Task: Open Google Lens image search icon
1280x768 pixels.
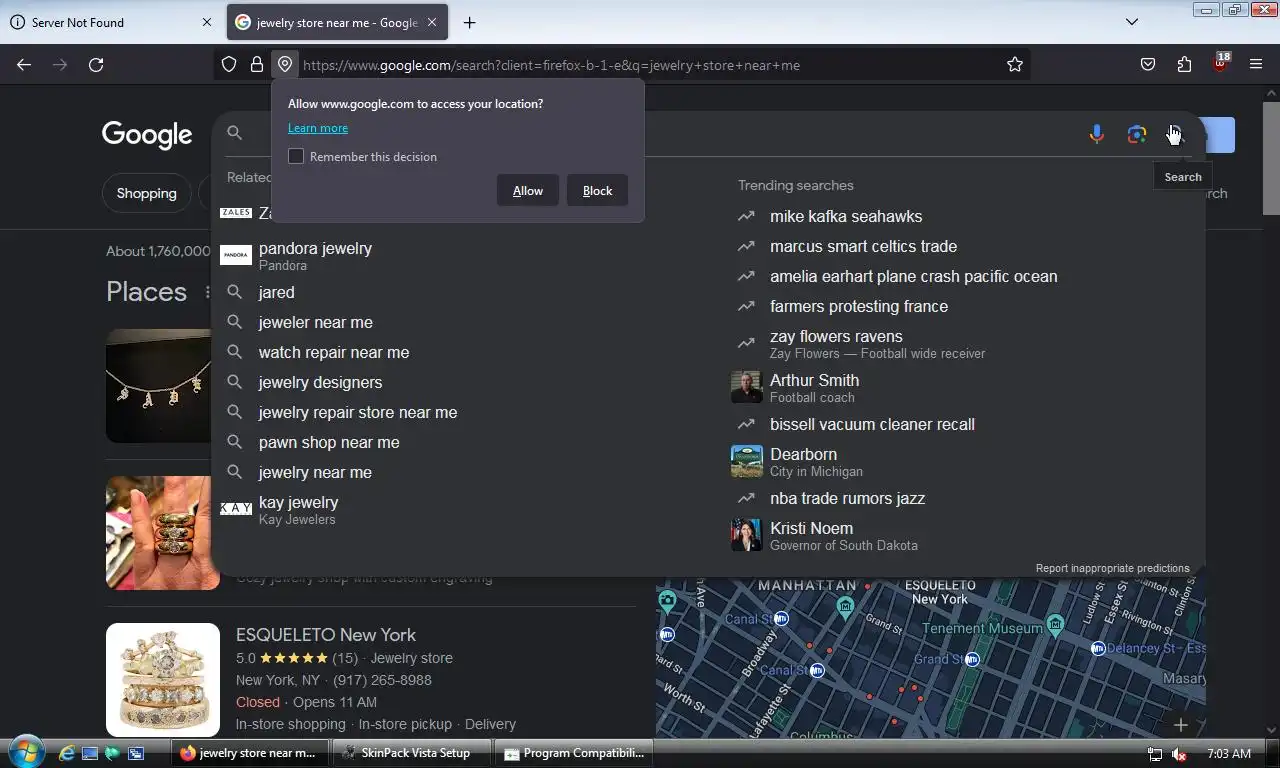Action: pyautogui.click(x=1136, y=134)
